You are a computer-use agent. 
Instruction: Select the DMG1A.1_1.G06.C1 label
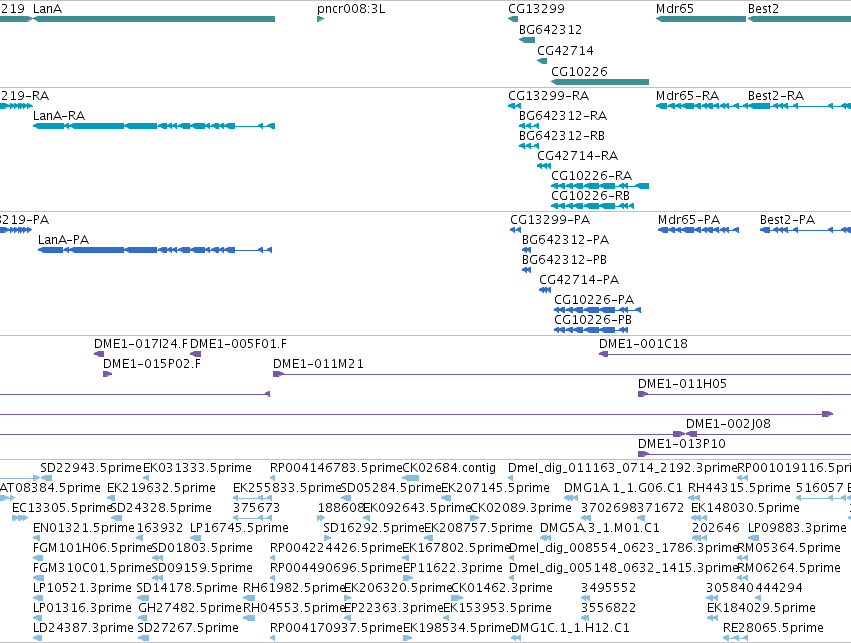624,488
